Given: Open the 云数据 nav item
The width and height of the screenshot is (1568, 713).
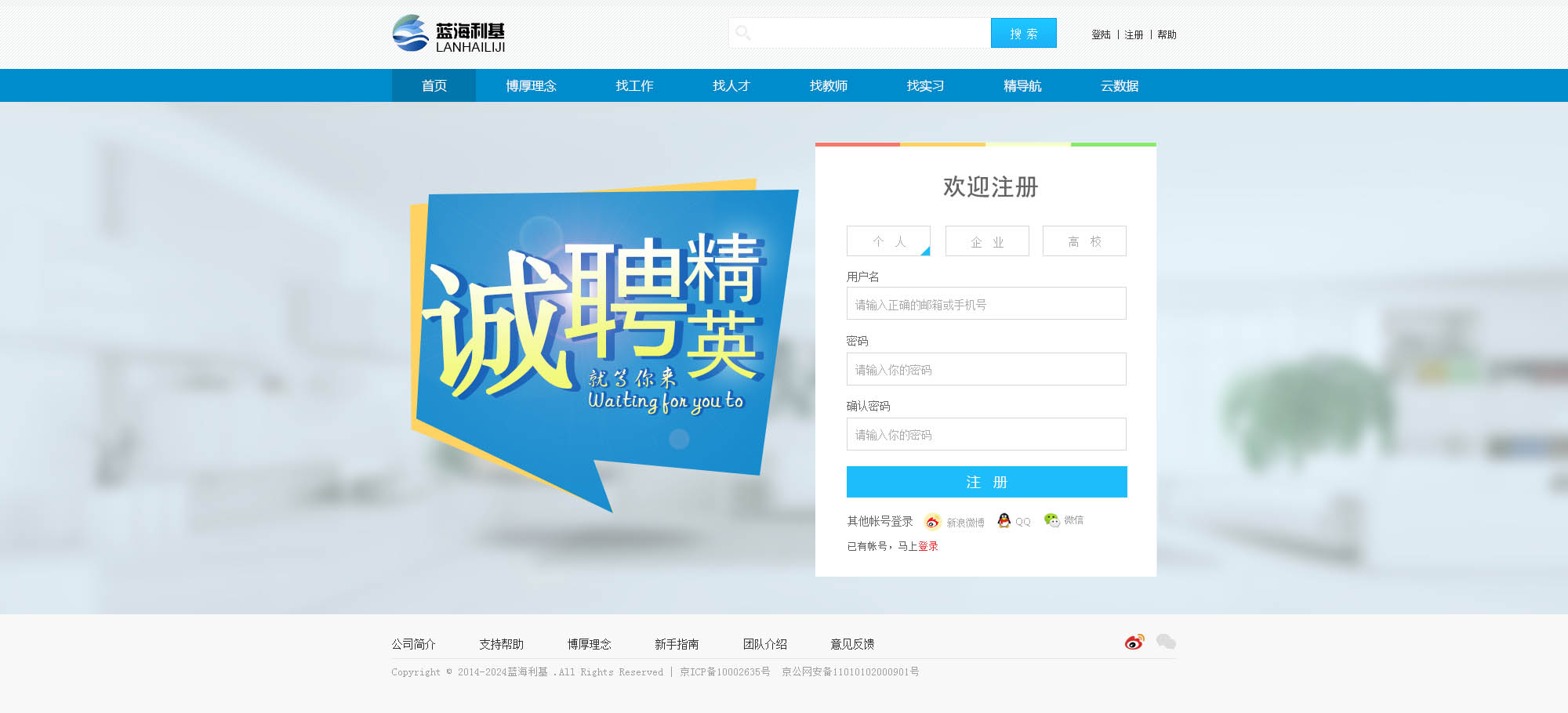Looking at the screenshot, I should pyautogui.click(x=1120, y=85).
